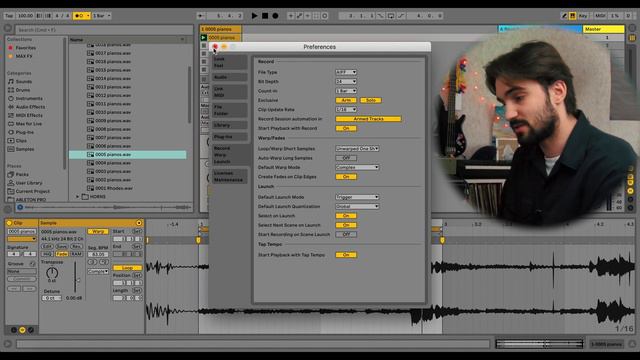
Task: Open the Audio Effects browser category
Action: (30, 107)
